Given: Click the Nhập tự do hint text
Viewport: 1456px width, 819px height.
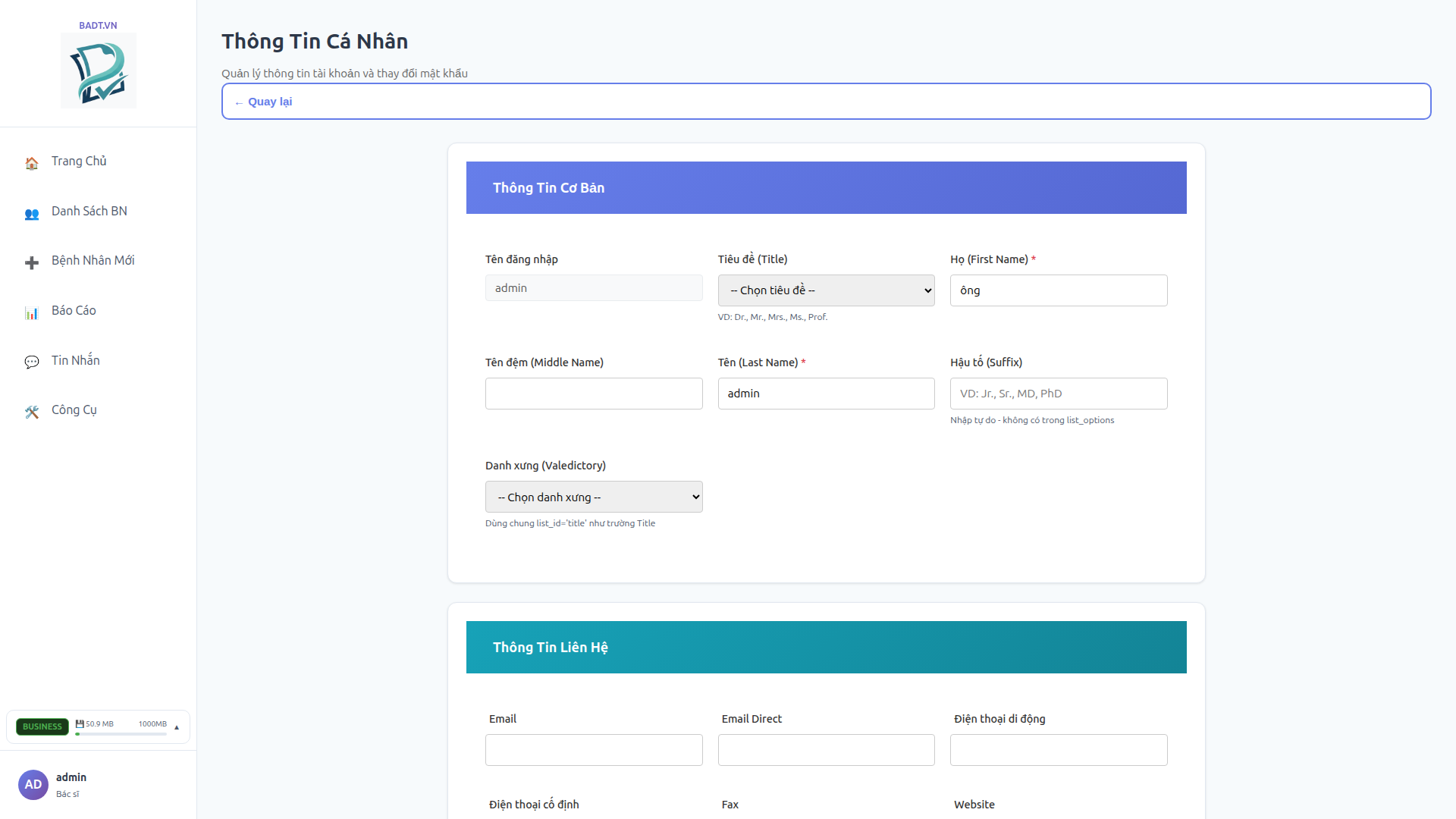Looking at the screenshot, I should 1032,420.
